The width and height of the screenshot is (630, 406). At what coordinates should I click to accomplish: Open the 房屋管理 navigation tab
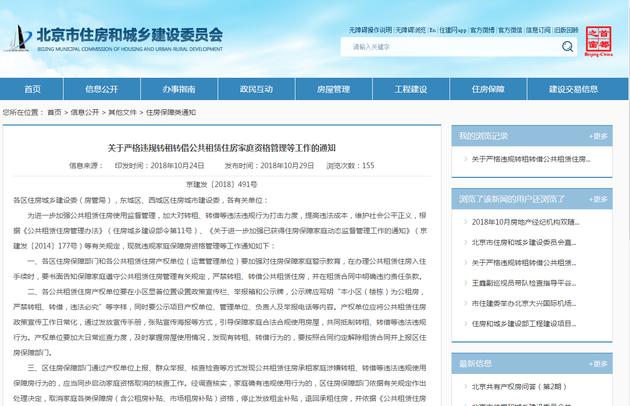click(x=333, y=89)
